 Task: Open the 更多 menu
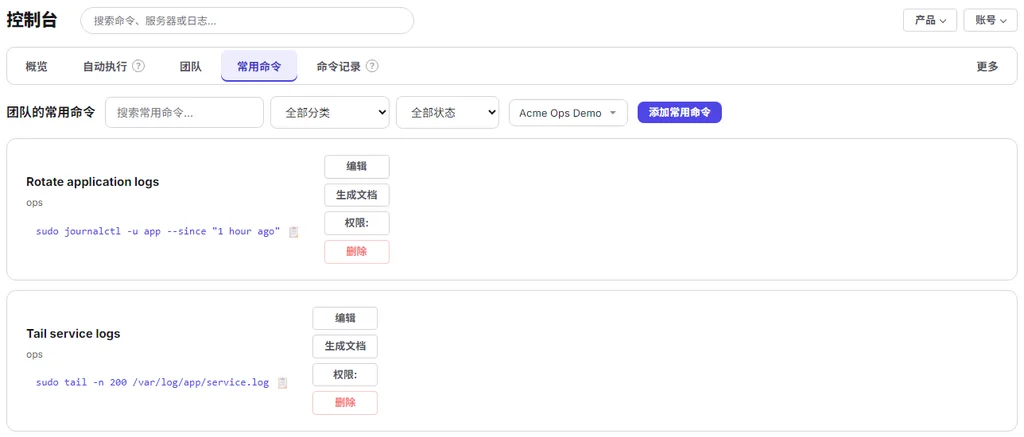coord(987,66)
